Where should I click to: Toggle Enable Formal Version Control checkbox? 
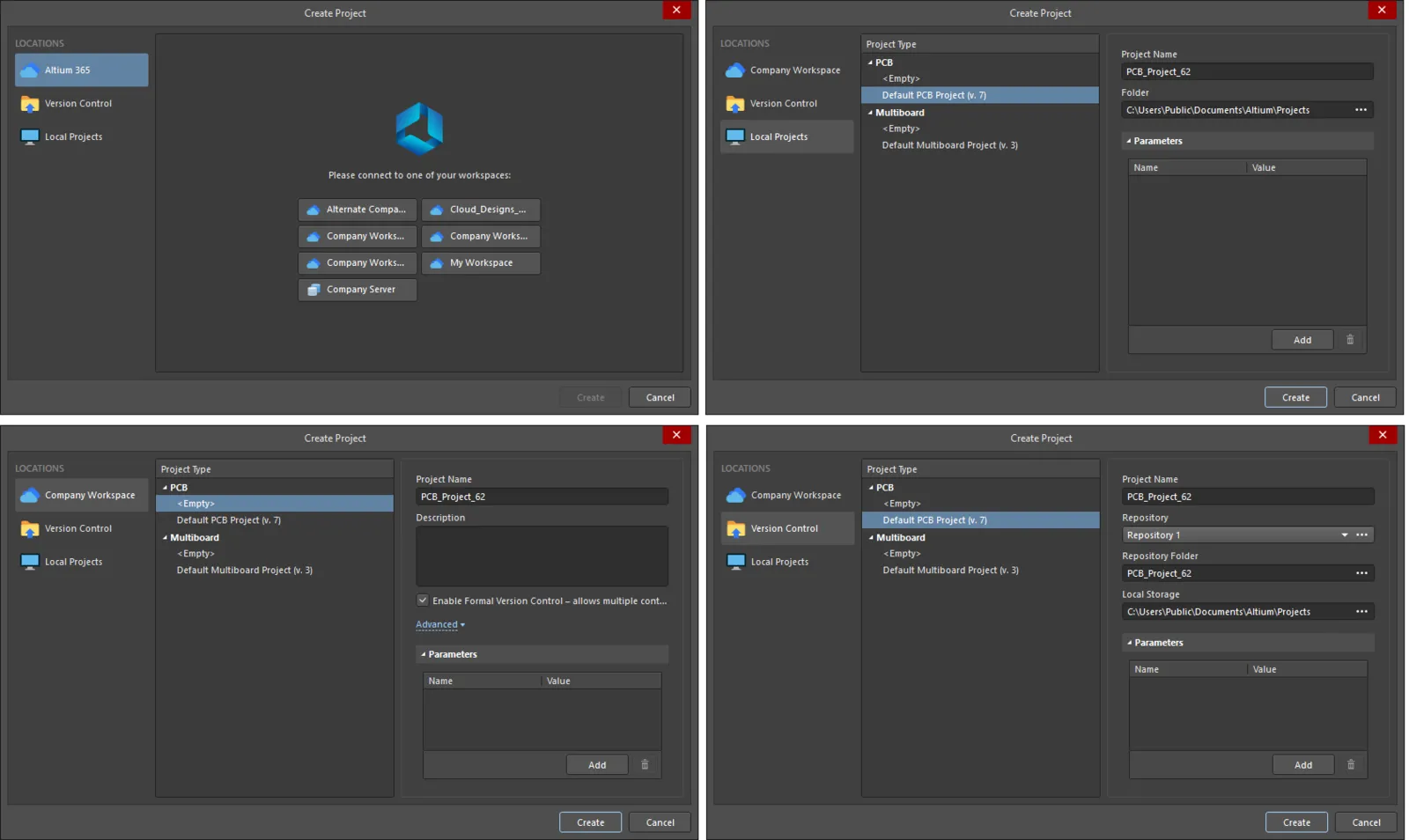pos(423,601)
